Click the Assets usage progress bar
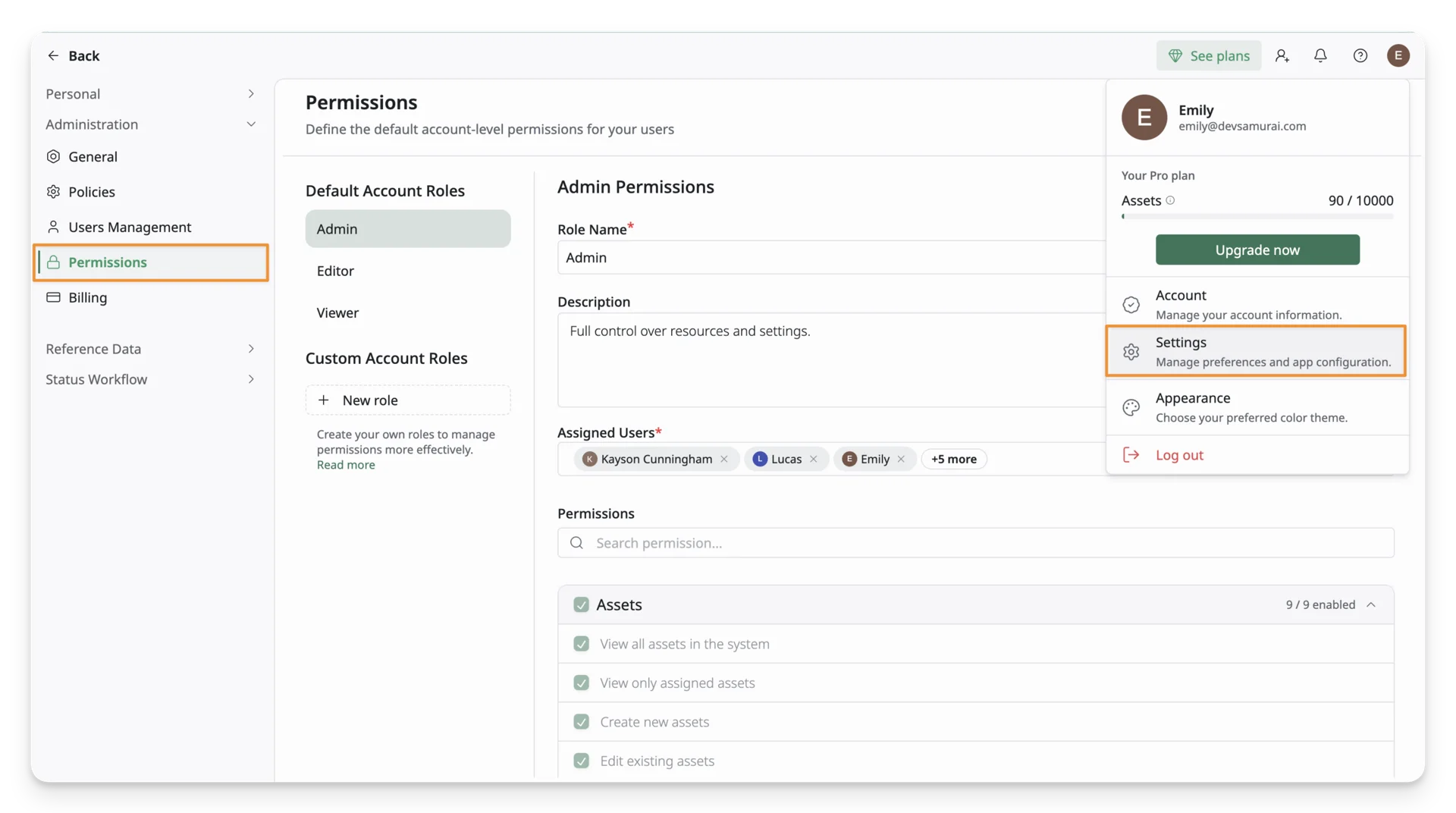 coord(1257,216)
